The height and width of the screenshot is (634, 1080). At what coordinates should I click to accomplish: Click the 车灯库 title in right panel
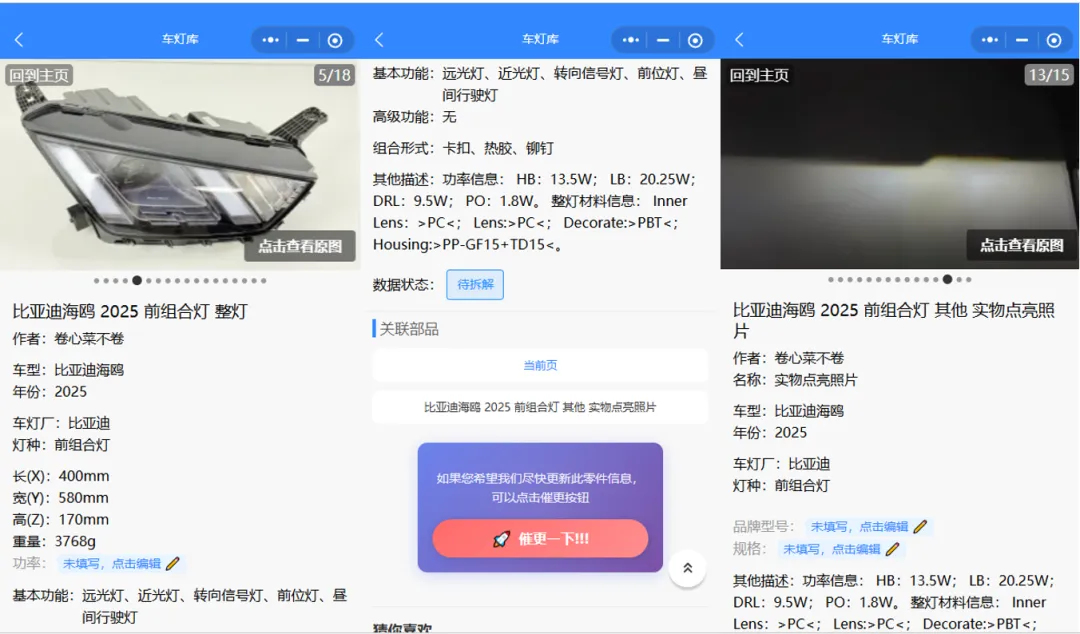pyautogui.click(x=900, y=39)
